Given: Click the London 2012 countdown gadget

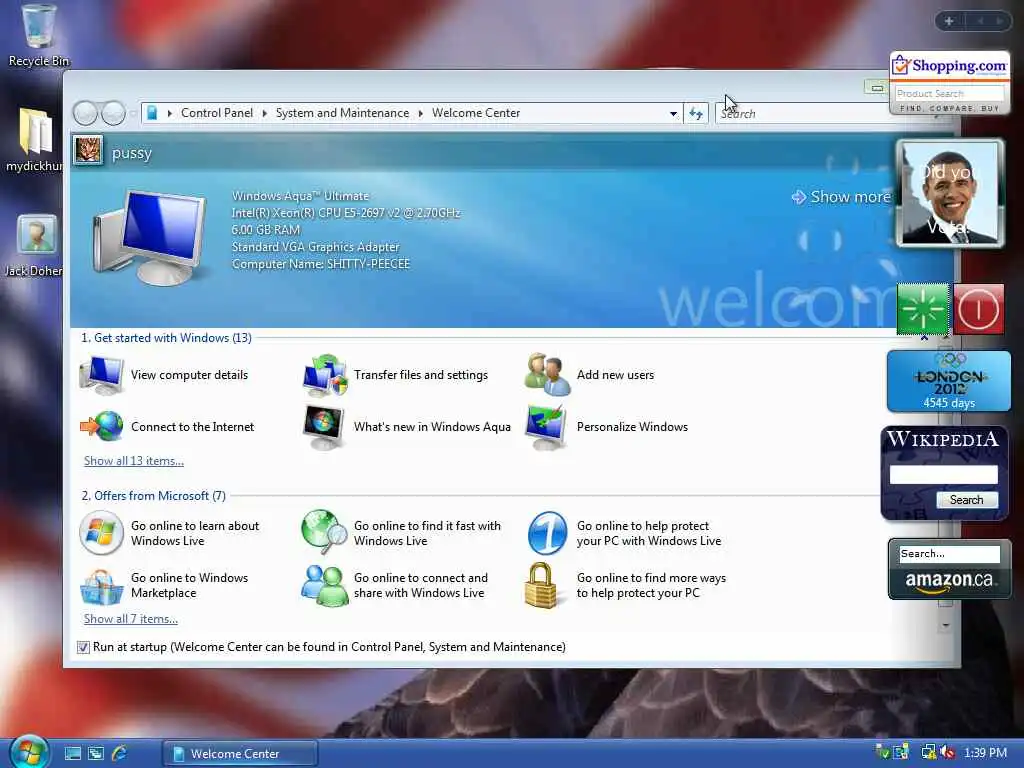Looking at the screenshot, I should [x=949, y=381].
